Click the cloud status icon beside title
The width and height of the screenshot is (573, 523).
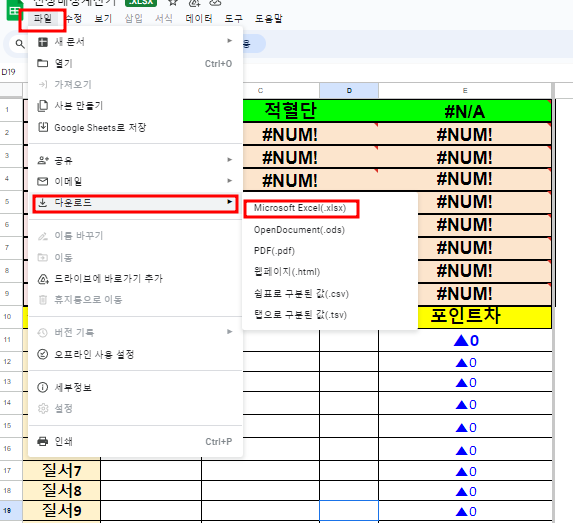215,3
